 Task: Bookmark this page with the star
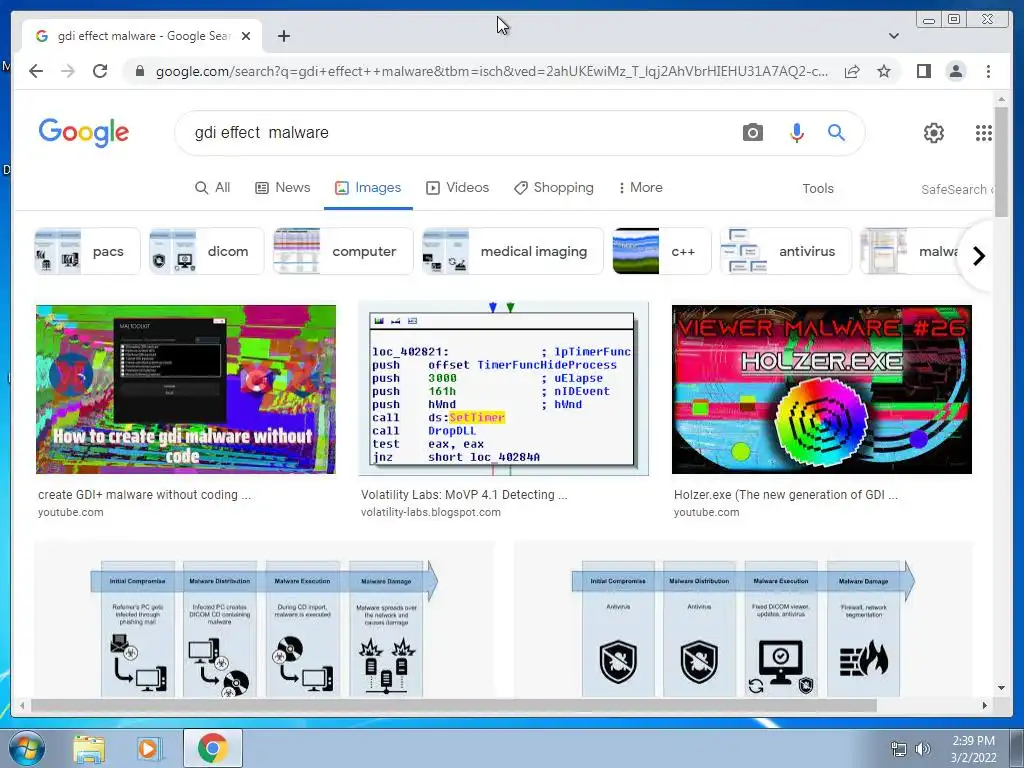(884, 71)
